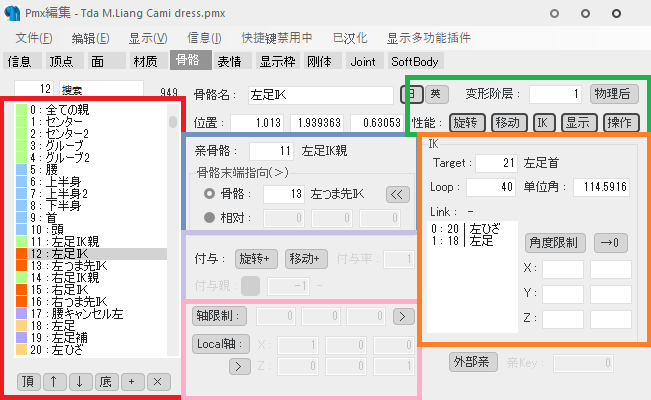The image size is (651, 400).
Task: Switch bone name to Japanese with 日 button
Action: pyautogui.click(x=412, y=94)
